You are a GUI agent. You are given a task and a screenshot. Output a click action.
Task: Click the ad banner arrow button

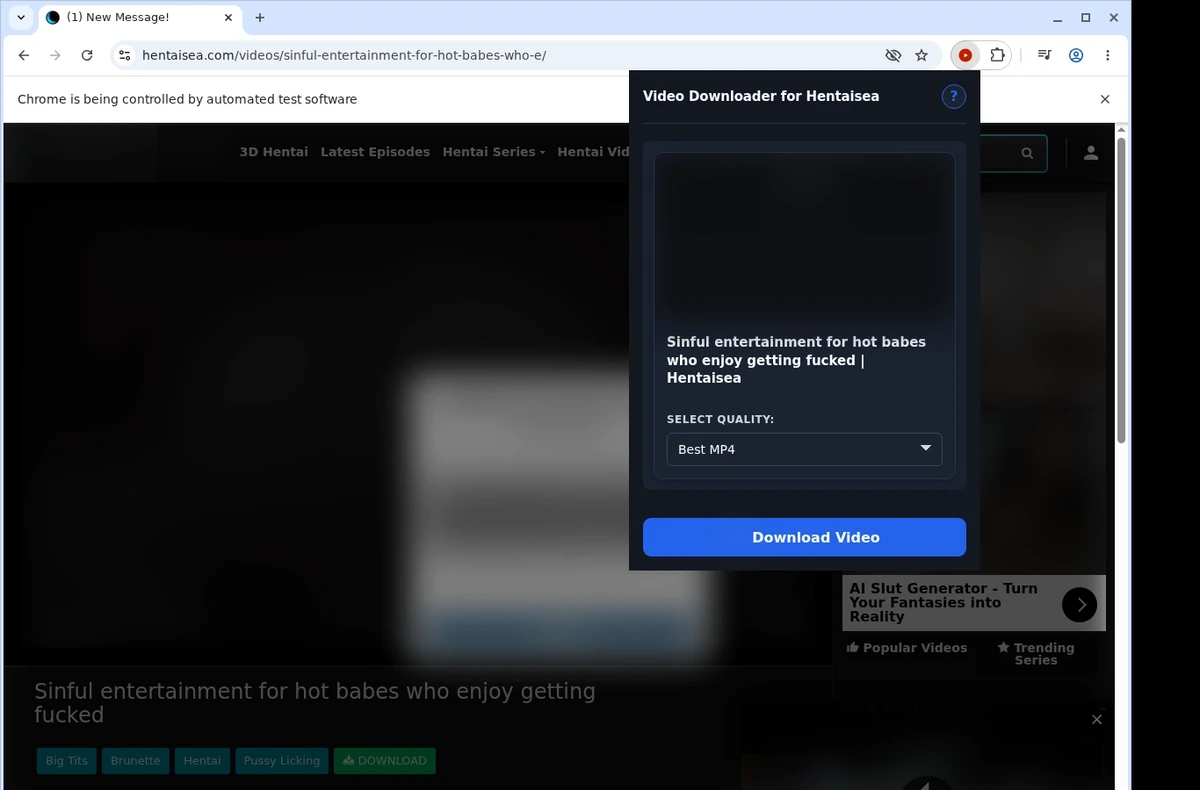1079,604
